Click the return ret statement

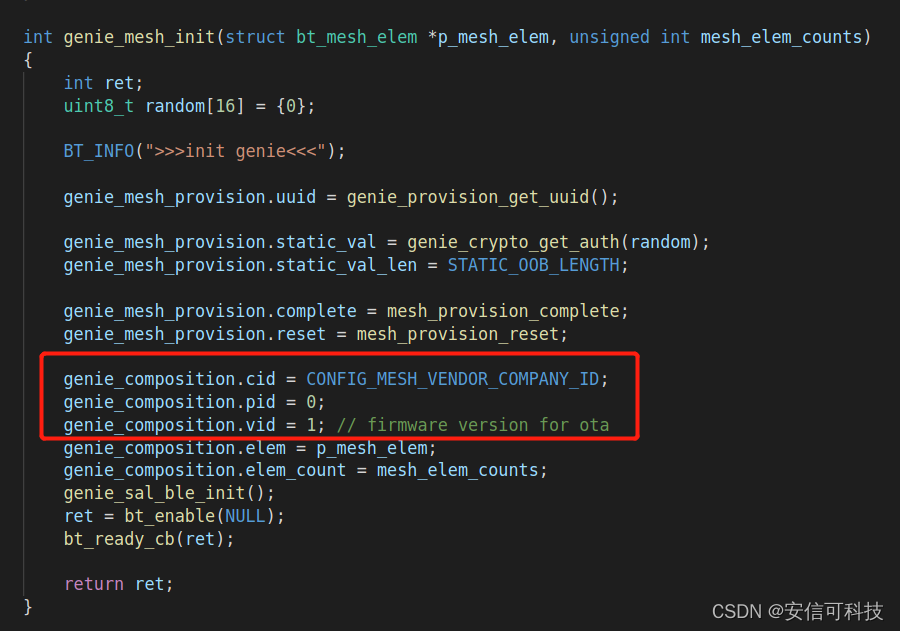pos(118,584)
